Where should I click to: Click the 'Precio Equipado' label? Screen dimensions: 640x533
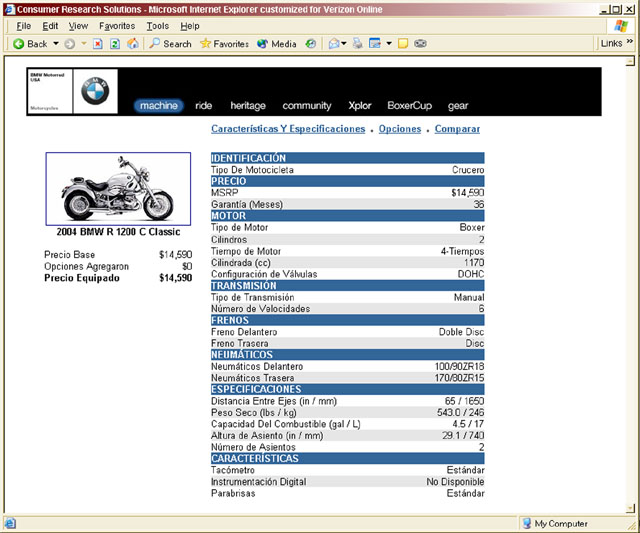(x=82, y=278)
